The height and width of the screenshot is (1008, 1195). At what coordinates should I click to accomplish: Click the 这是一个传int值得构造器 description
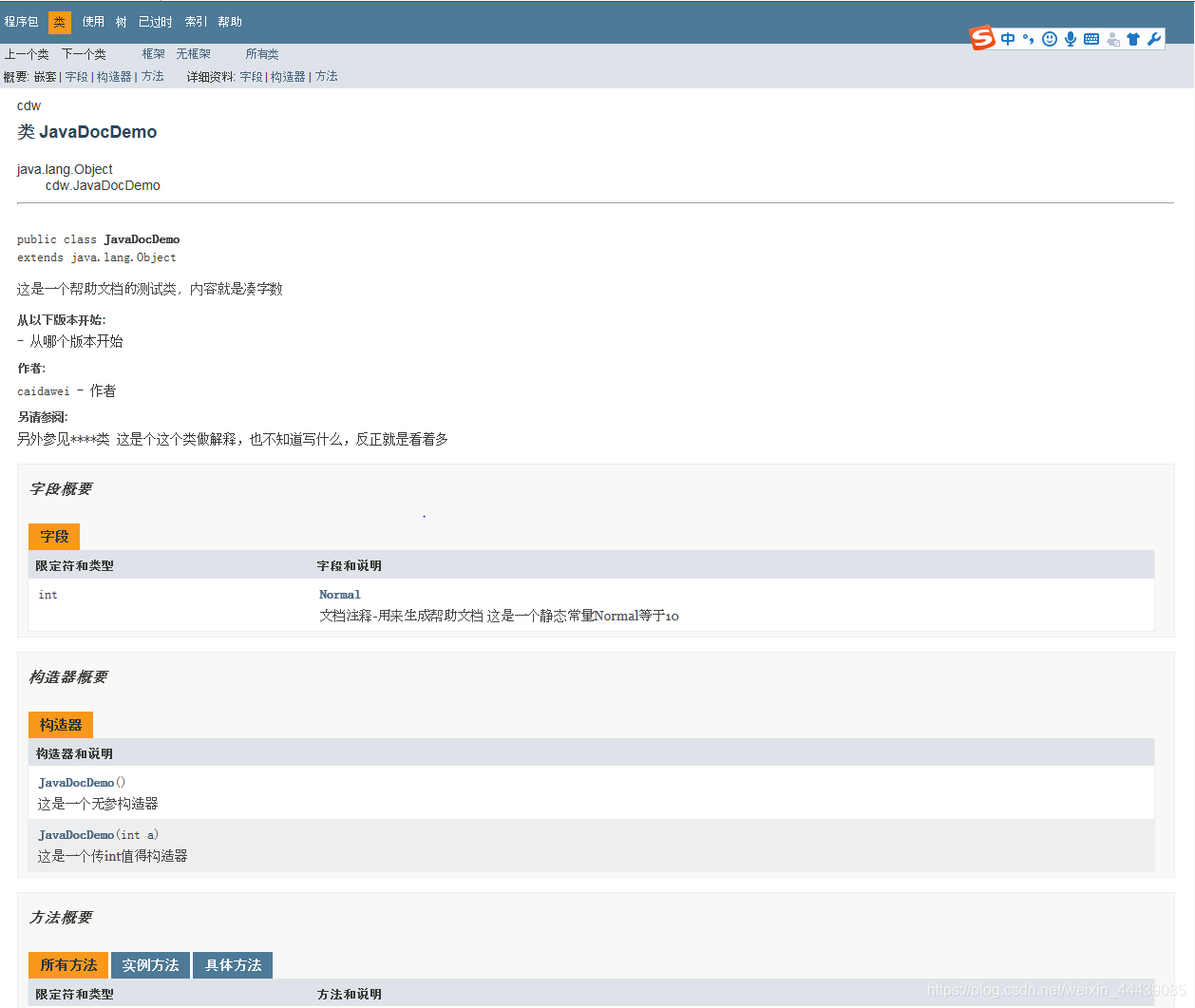pos(113,856)
